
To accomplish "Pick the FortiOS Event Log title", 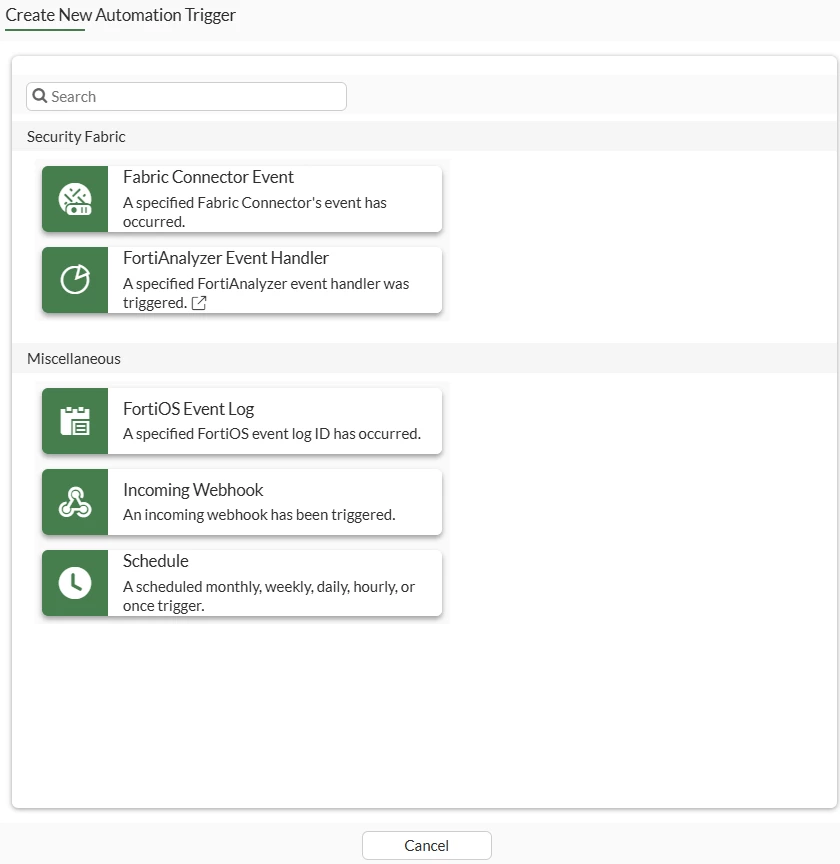I will pos(189,409).
